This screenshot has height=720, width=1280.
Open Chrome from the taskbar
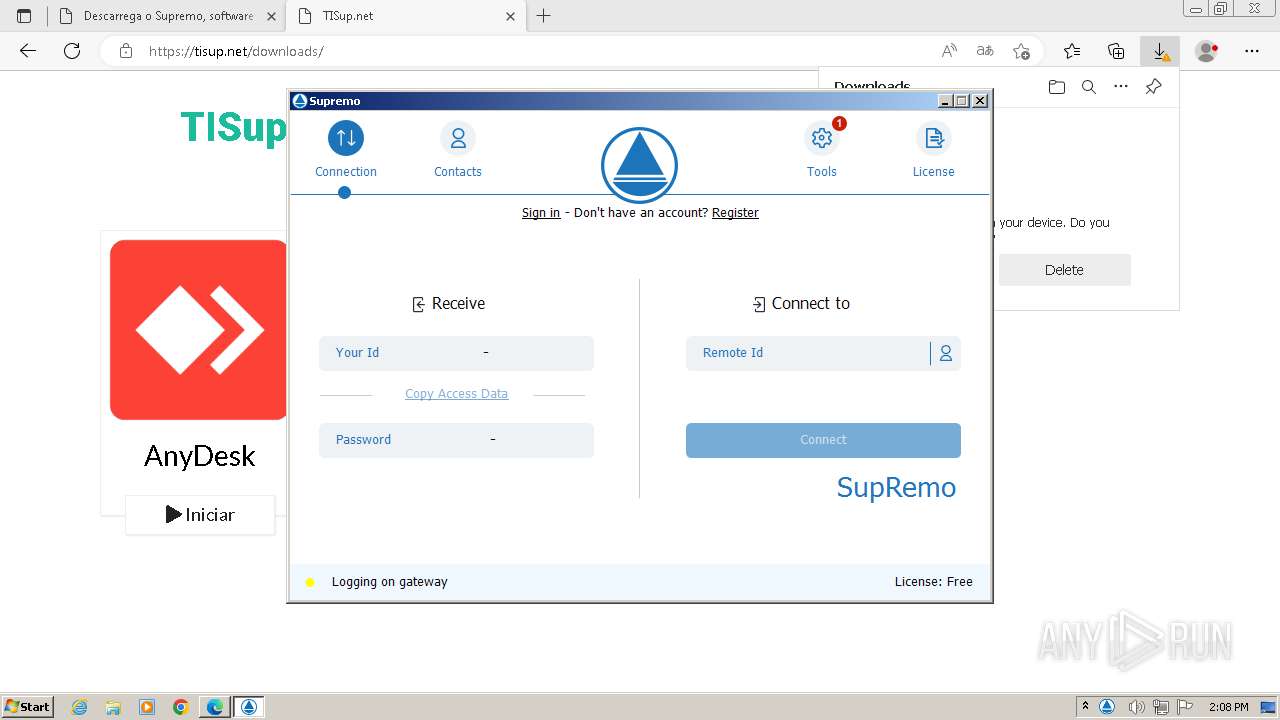(x=181, y=707)
